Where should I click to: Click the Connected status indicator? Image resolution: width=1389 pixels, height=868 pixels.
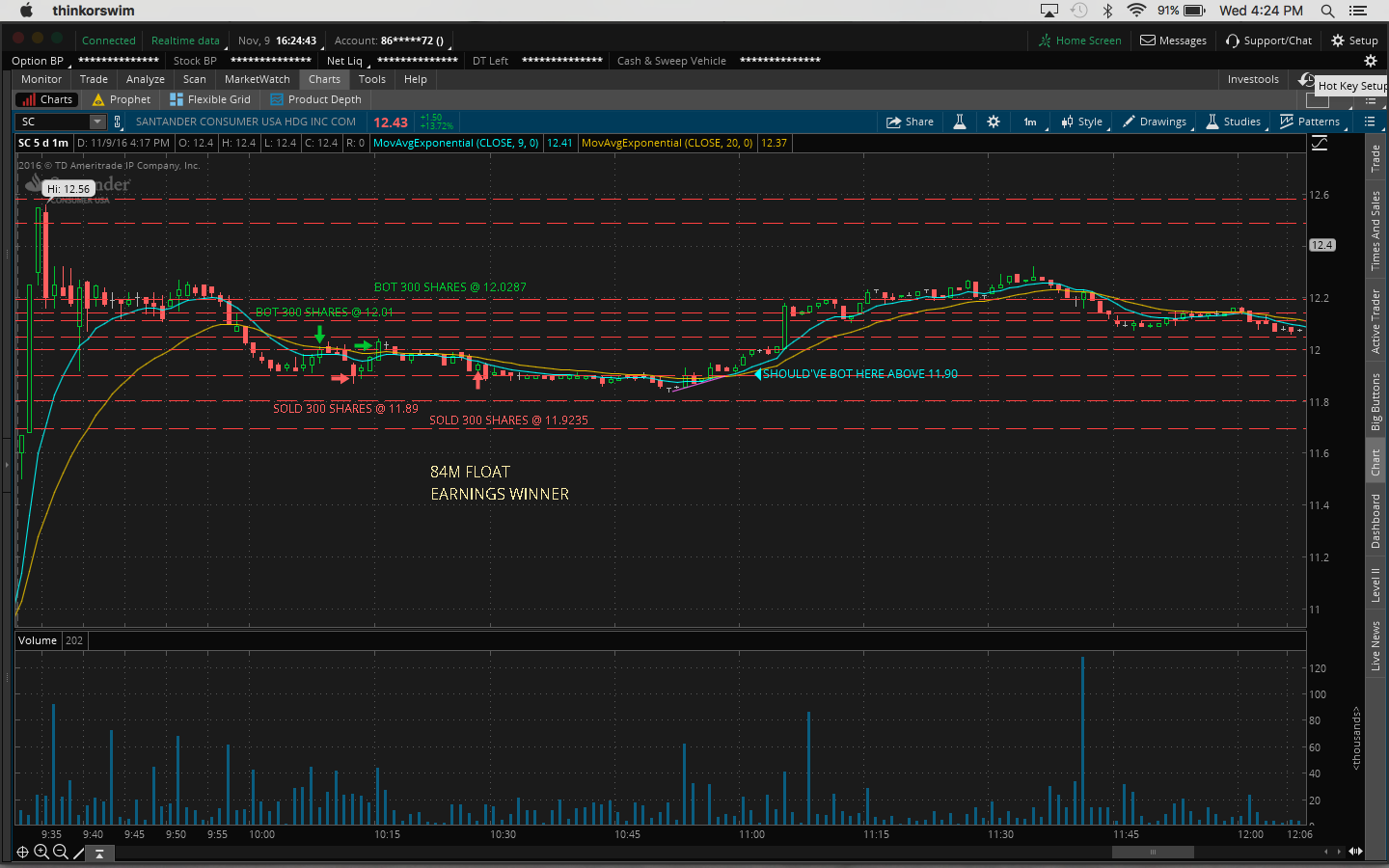coord(109,41)
